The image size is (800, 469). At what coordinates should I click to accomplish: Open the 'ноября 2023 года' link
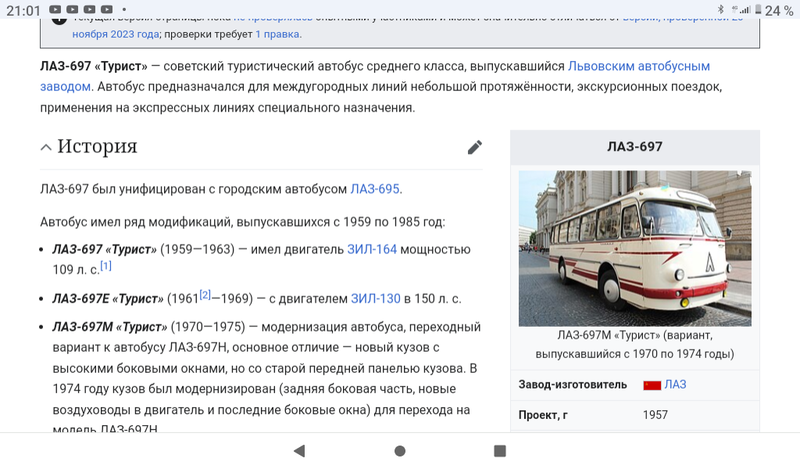(115, 34)
